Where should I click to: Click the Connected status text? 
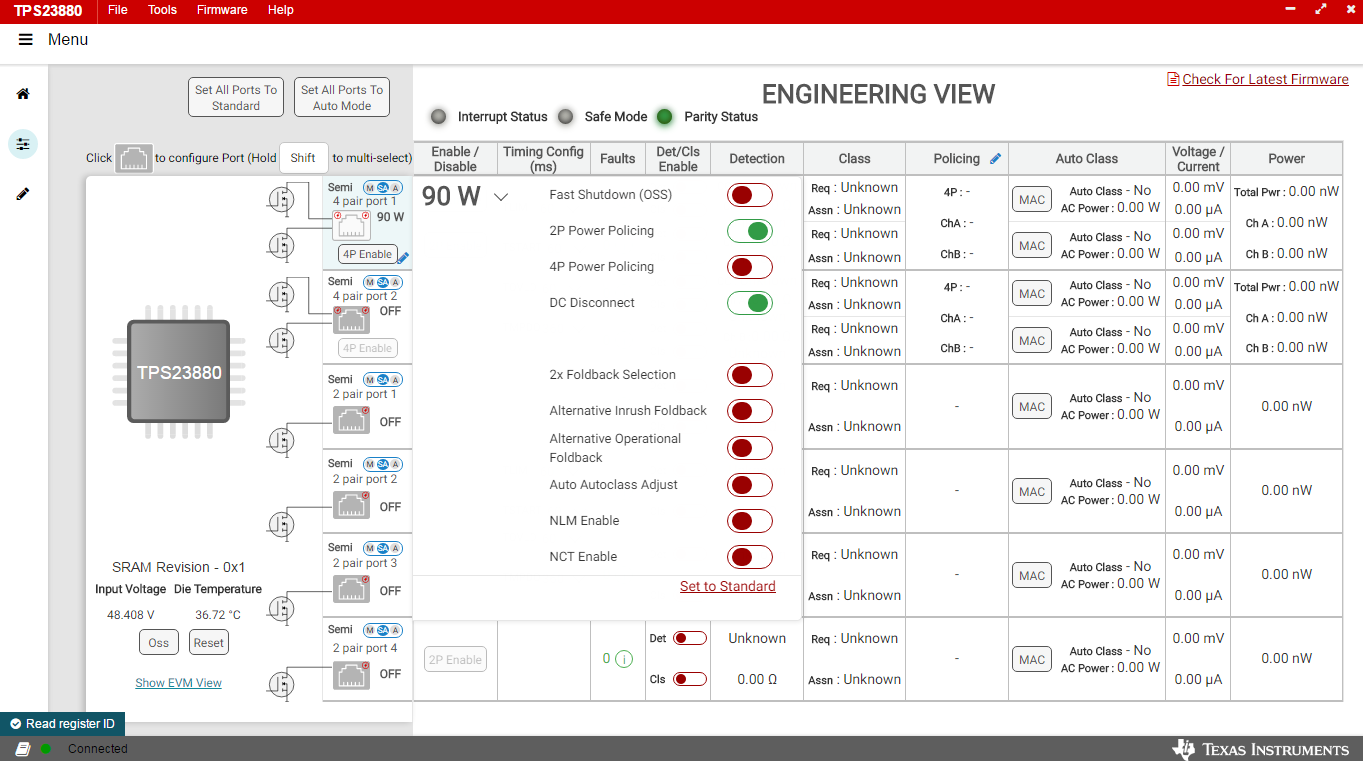pos(98,749)
